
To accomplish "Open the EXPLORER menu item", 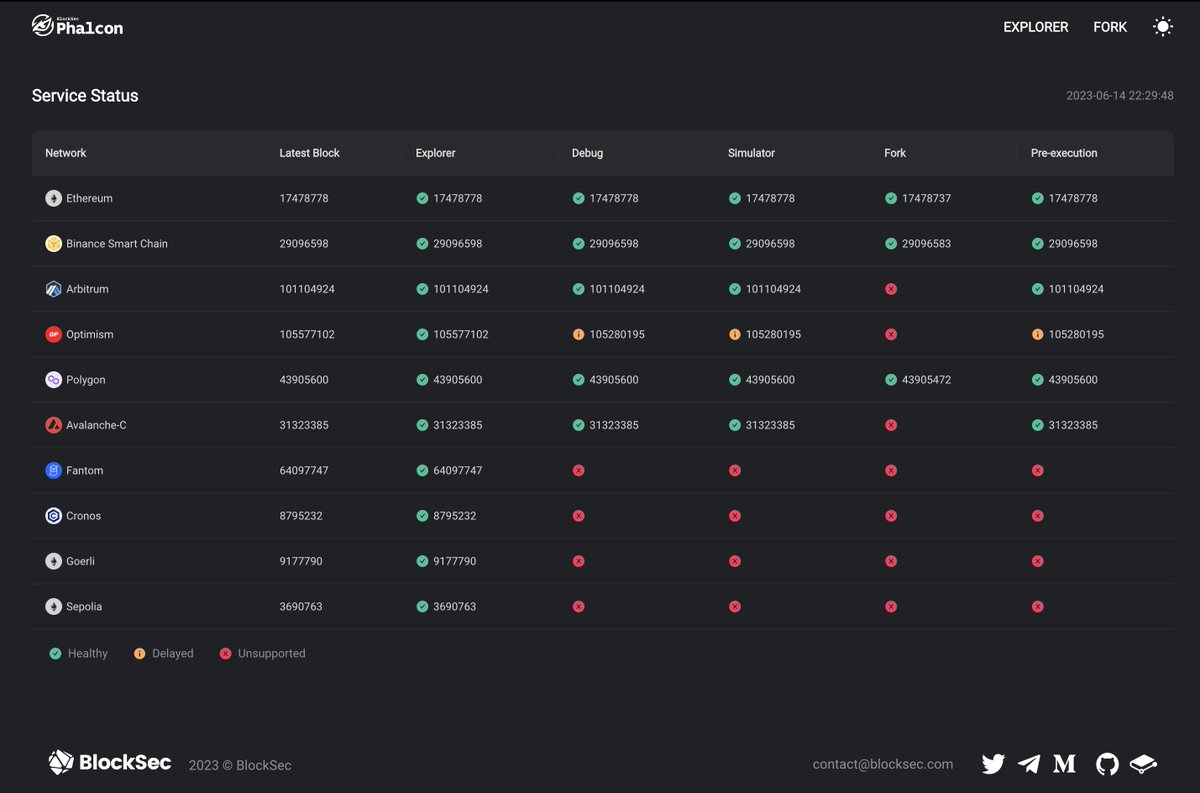I will click(1036, 27).
